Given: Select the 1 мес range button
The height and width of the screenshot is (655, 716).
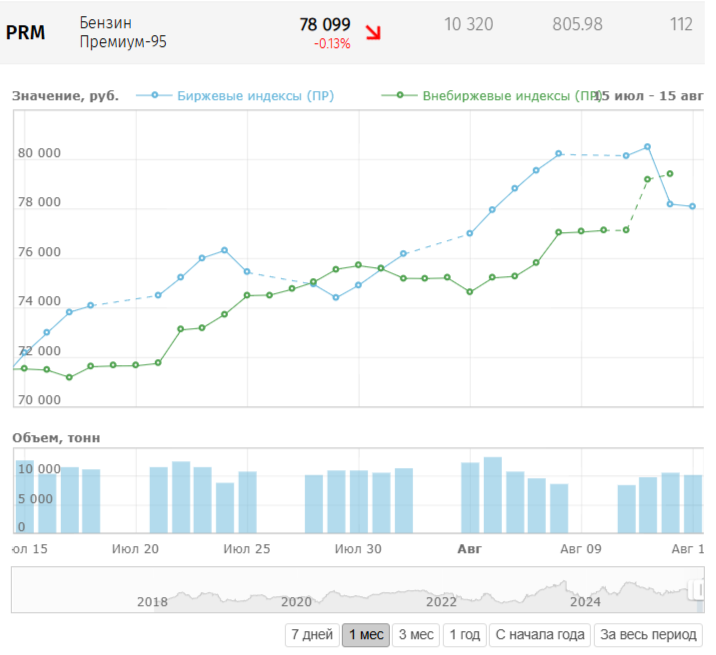Looking at the screenshot, I should [x=366, y=635].
